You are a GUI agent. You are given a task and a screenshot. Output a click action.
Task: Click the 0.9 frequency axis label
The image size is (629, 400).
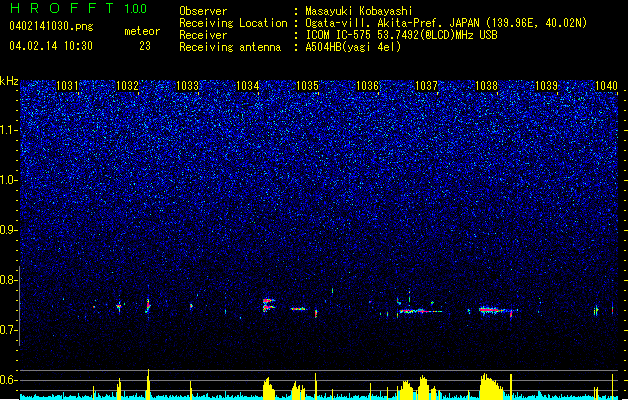coord(9,230)
